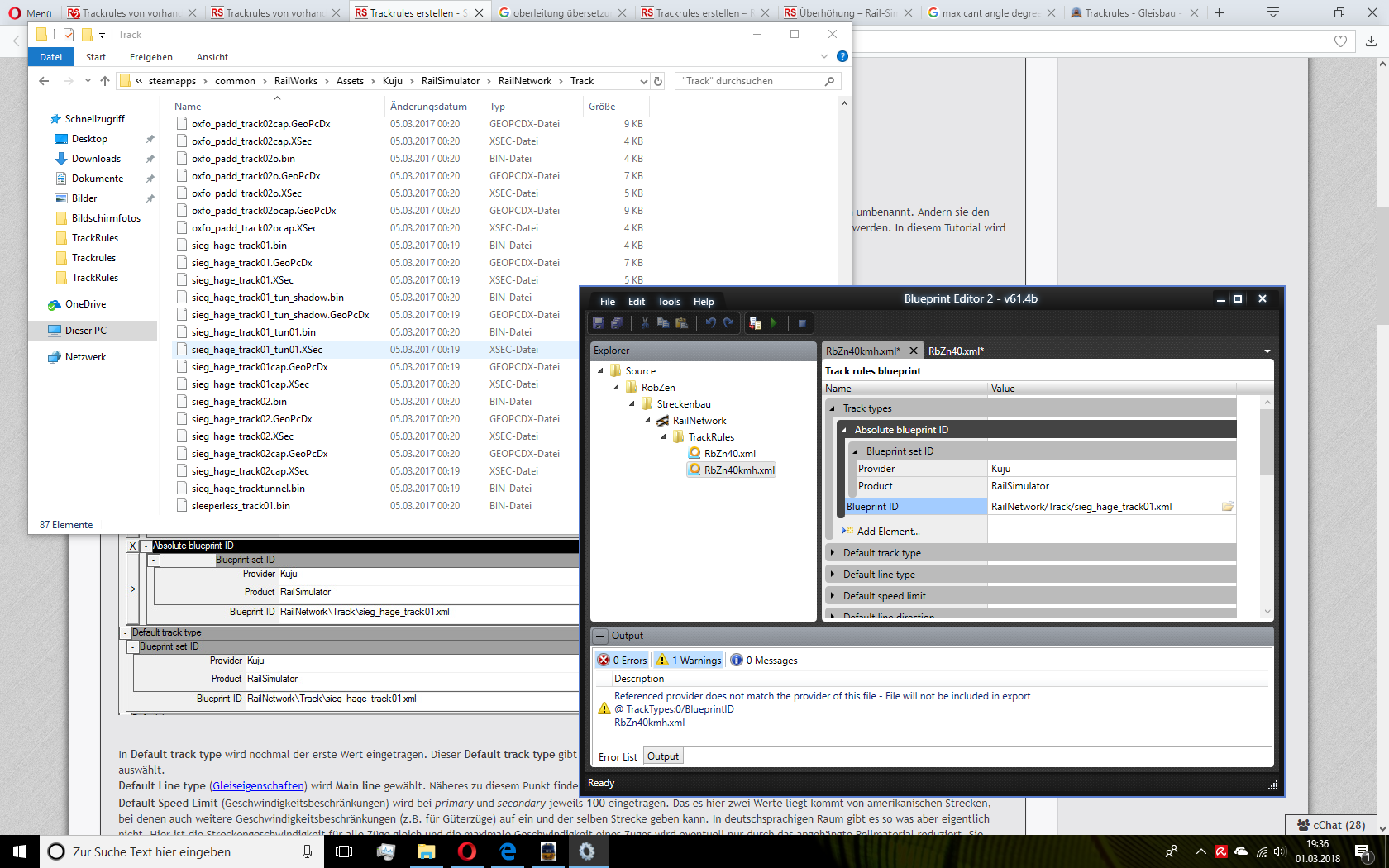Viewport: 1389px width, 868px height.
Task: Click the Save icon in Blueprint Editor toolbar
Action: [599, 323]
